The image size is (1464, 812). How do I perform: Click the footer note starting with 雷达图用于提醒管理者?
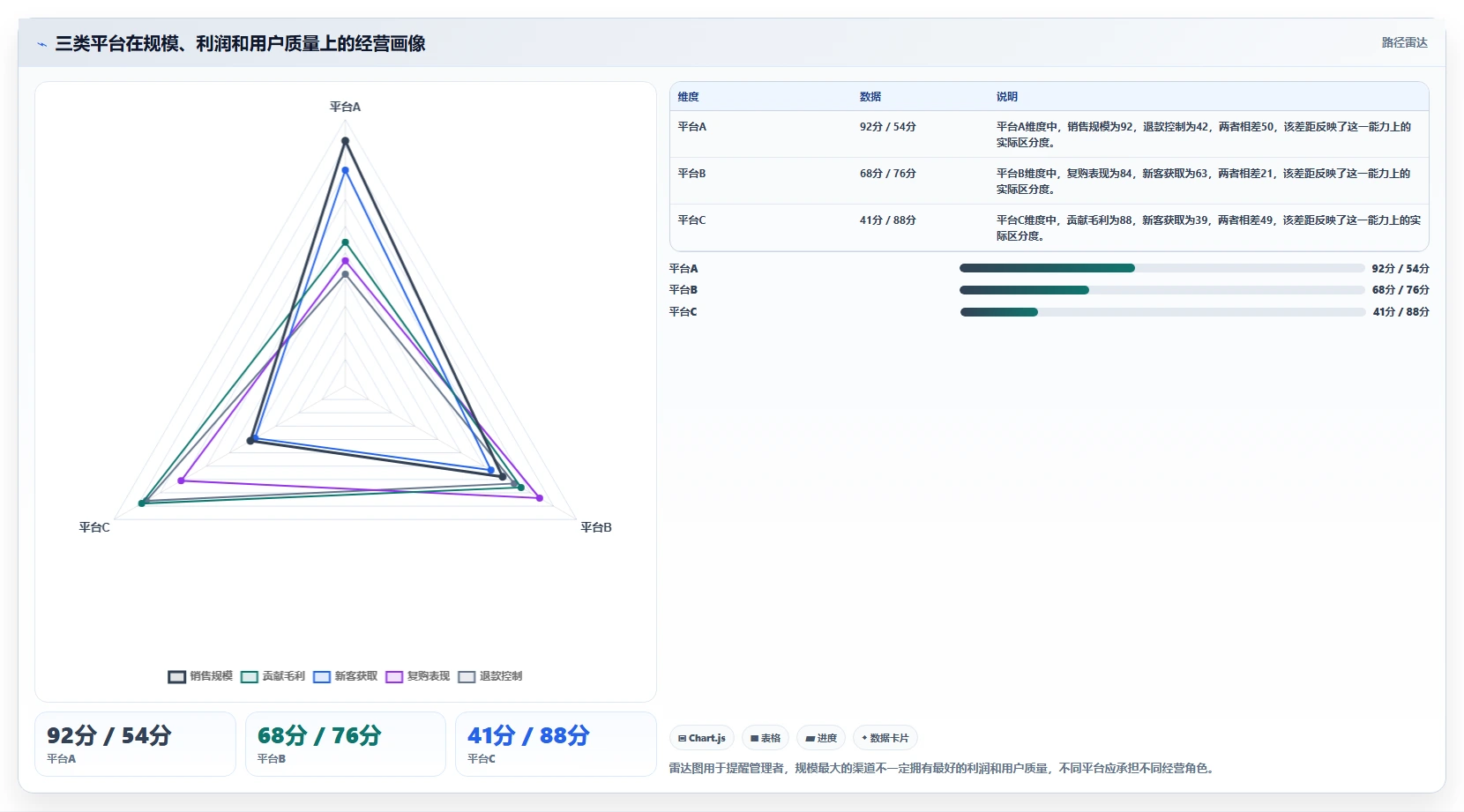[944, 769]
